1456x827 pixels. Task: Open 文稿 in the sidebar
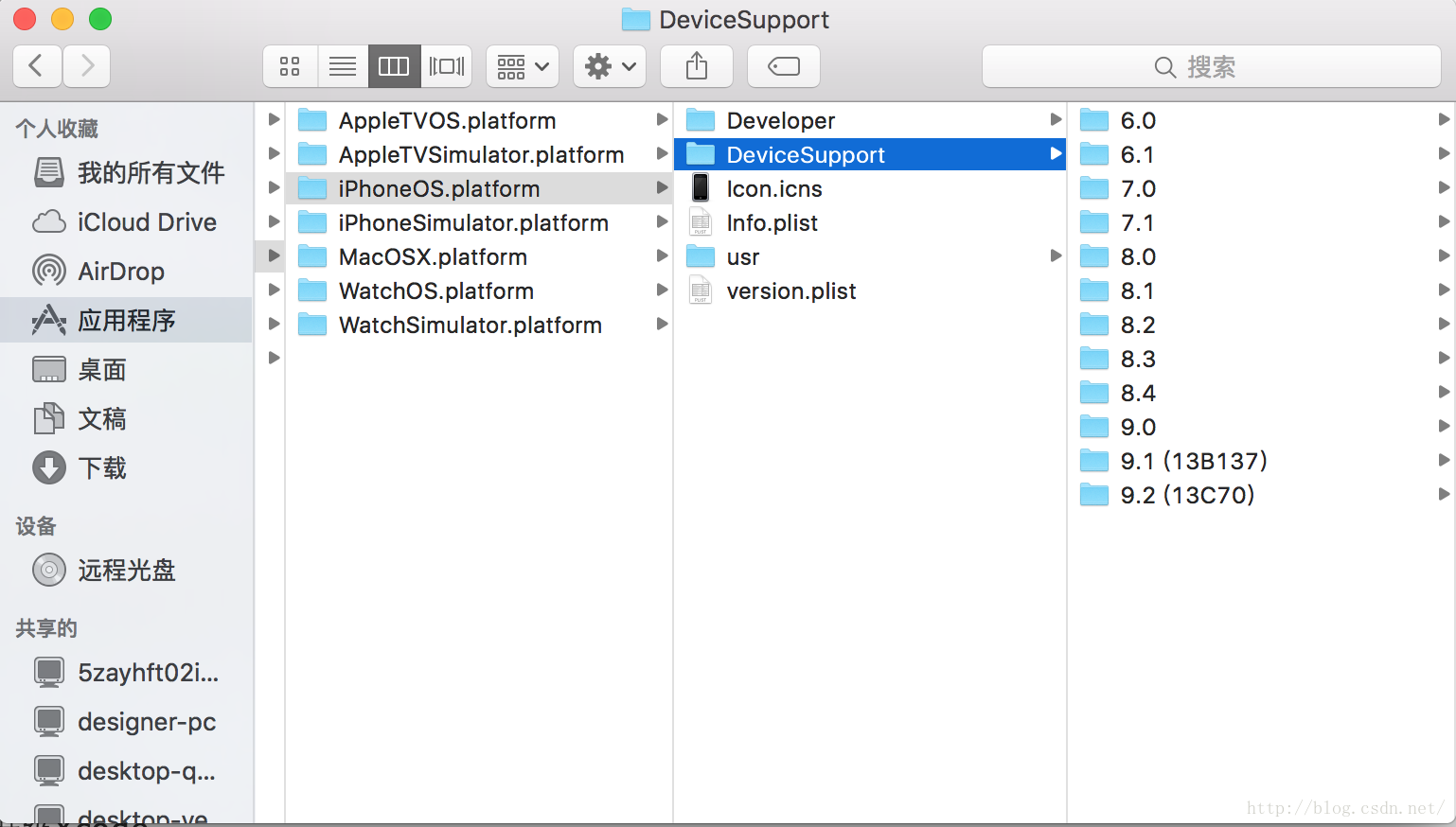(128, 418)
